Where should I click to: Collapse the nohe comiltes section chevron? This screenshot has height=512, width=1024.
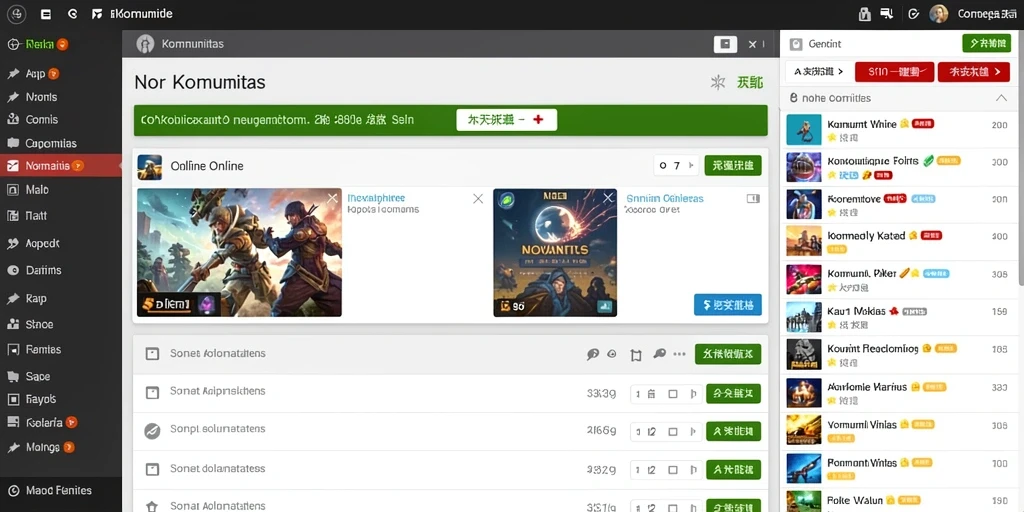(x=1000, y=98)
